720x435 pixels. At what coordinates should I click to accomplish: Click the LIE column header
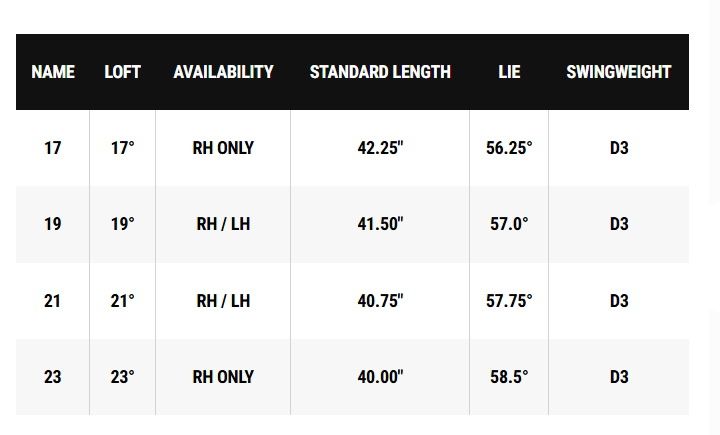[x=509, y=72]
